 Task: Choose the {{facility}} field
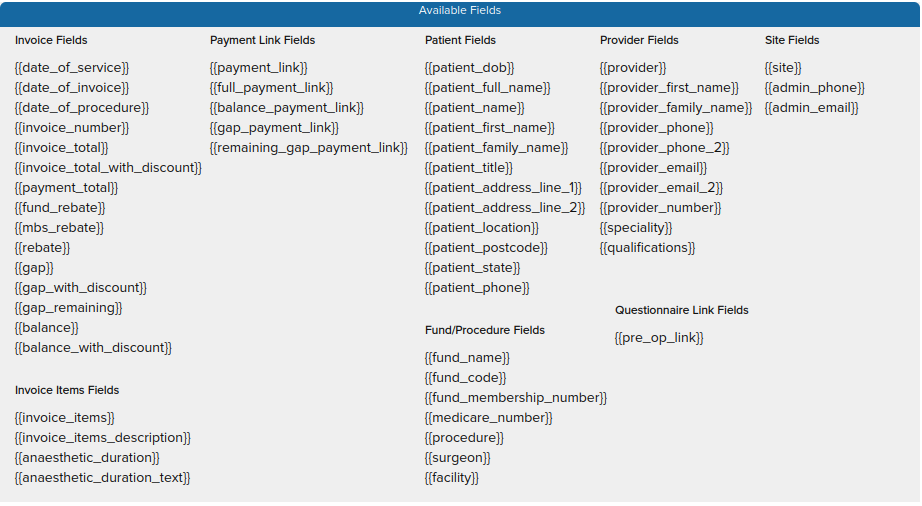452,478
